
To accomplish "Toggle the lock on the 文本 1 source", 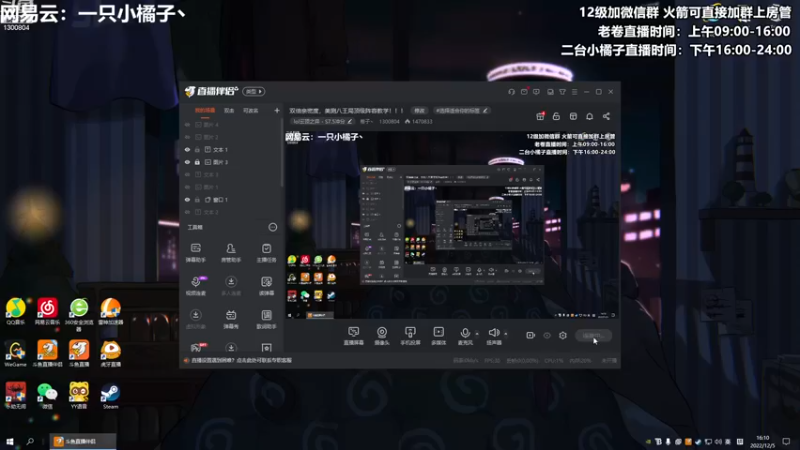I will click(x=197, y=149).
